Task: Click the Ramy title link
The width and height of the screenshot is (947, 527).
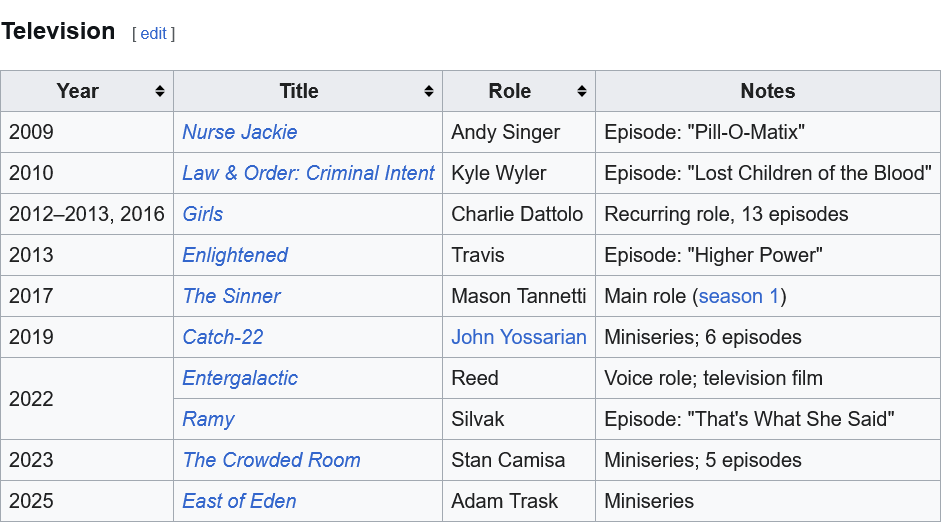Action: coord(208,419)
